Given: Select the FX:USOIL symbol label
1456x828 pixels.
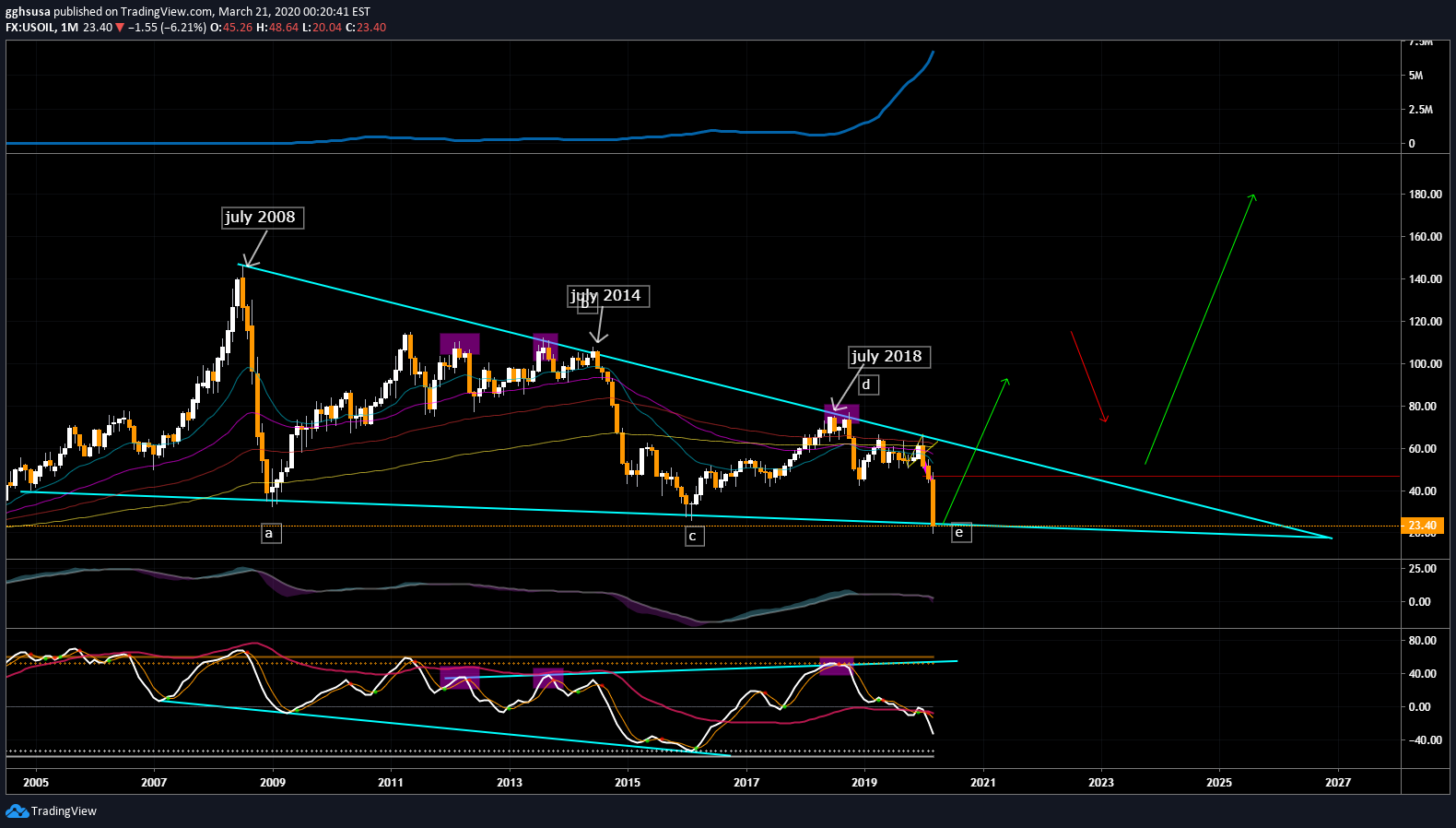Looking at the screenshot, I should [x=30, y=28].
